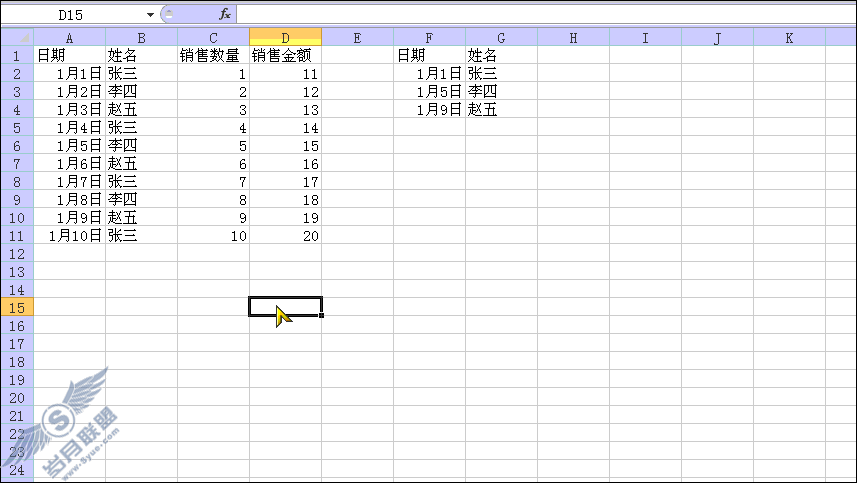Select column A header
The width and height of the screenshot is (857, 483).
pos(69,38)
